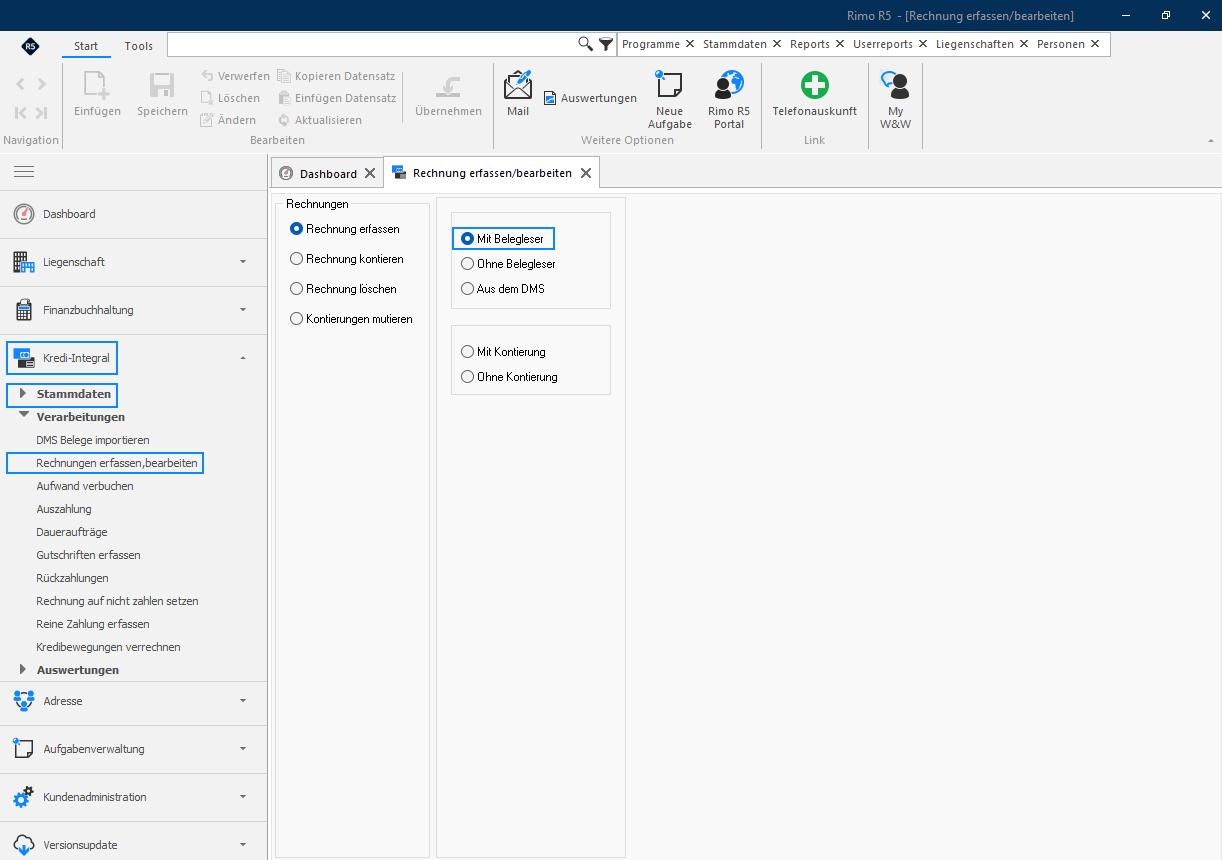The height and width of the screenshot is (860, 1222).
Task: Open the Gutschriften erfassen entry
Action: (88, 555)
